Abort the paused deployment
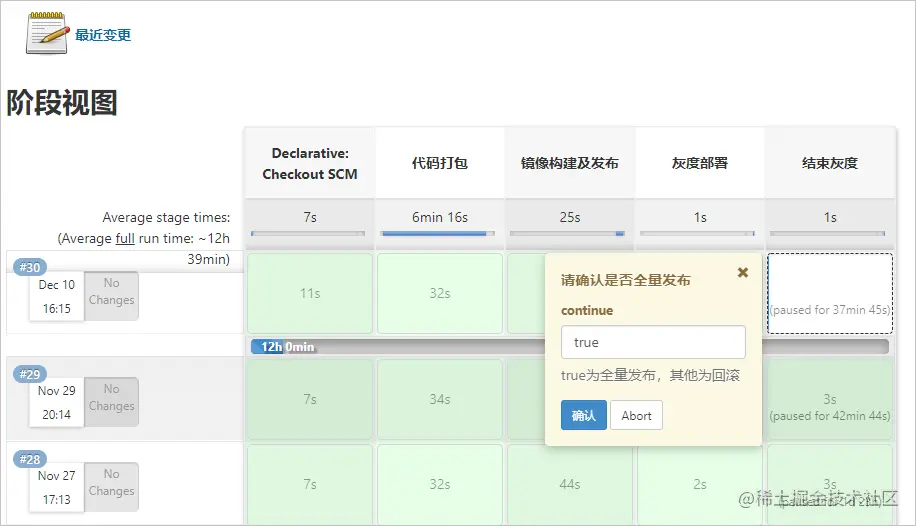 click(636, 415)
